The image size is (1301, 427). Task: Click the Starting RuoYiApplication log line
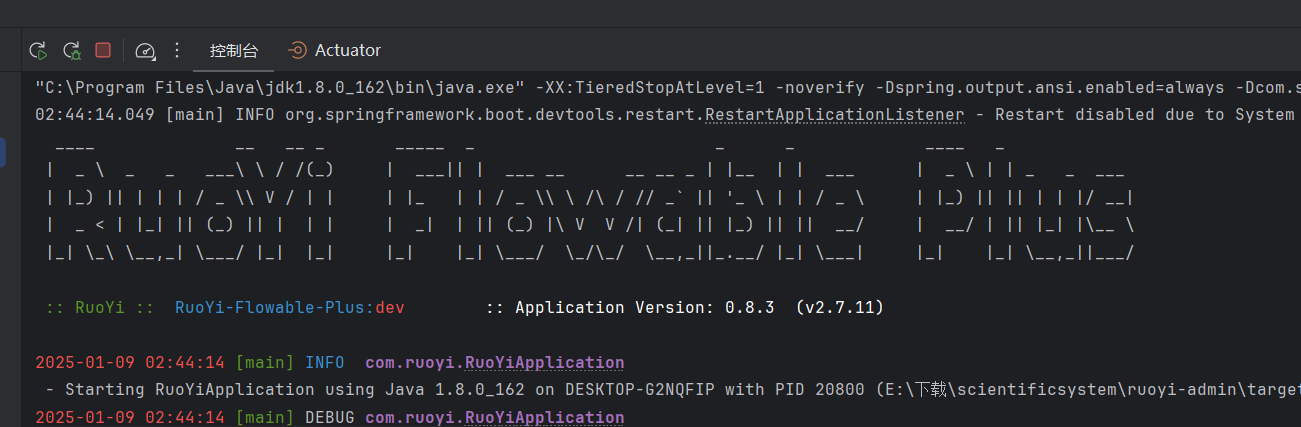click(500, 389)
